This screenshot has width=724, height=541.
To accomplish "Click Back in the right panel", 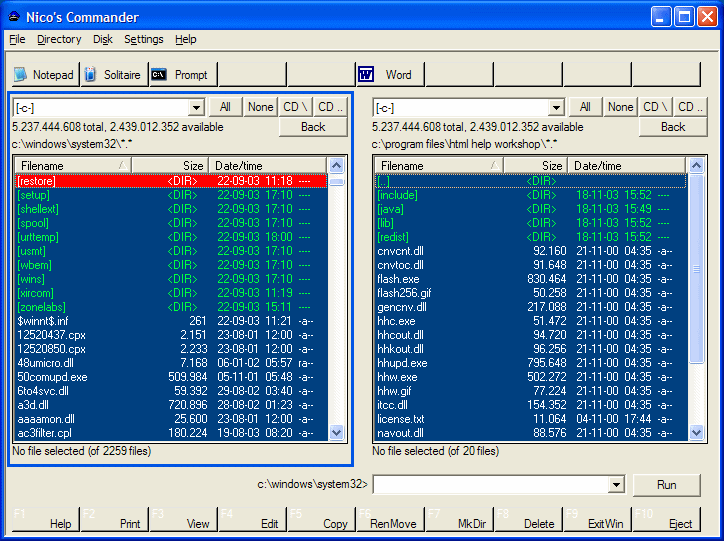I will (x=673, y=127).
